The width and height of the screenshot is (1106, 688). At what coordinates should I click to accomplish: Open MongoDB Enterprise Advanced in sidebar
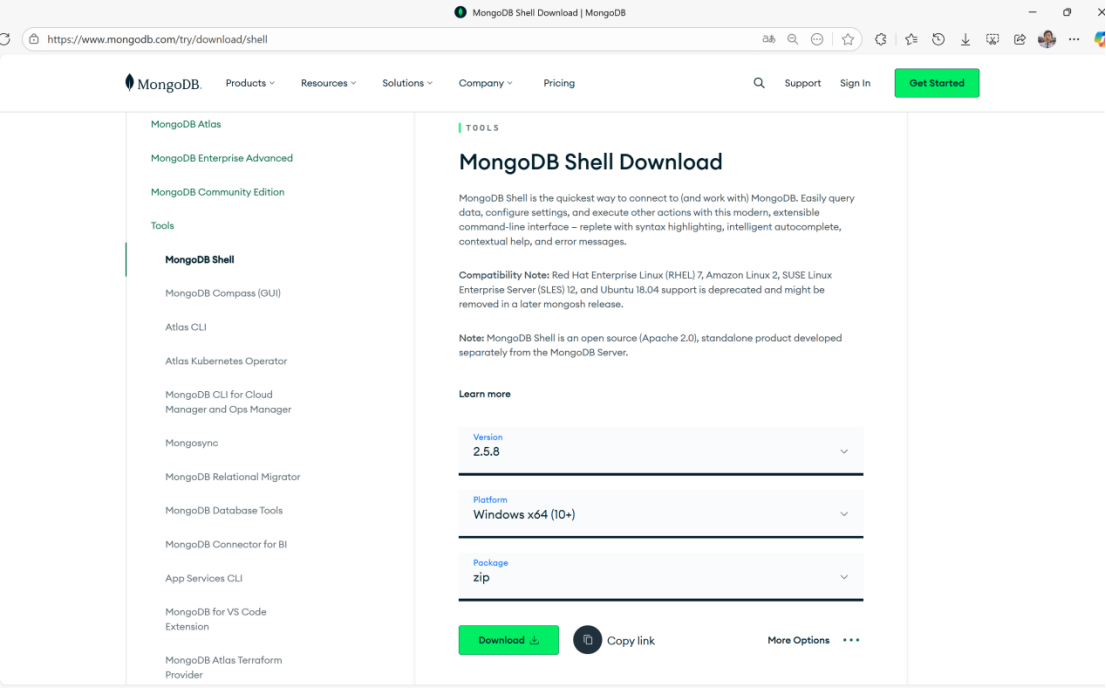pos(221,158)
